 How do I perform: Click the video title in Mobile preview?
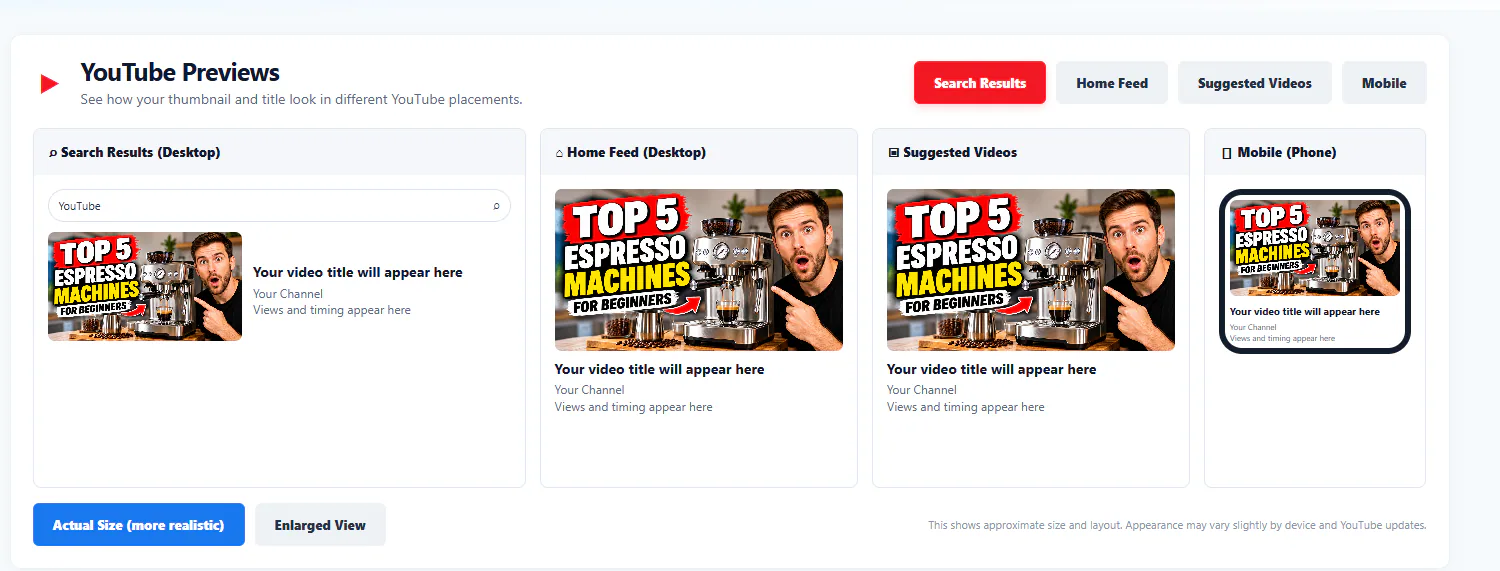(x=1305, y=312)
